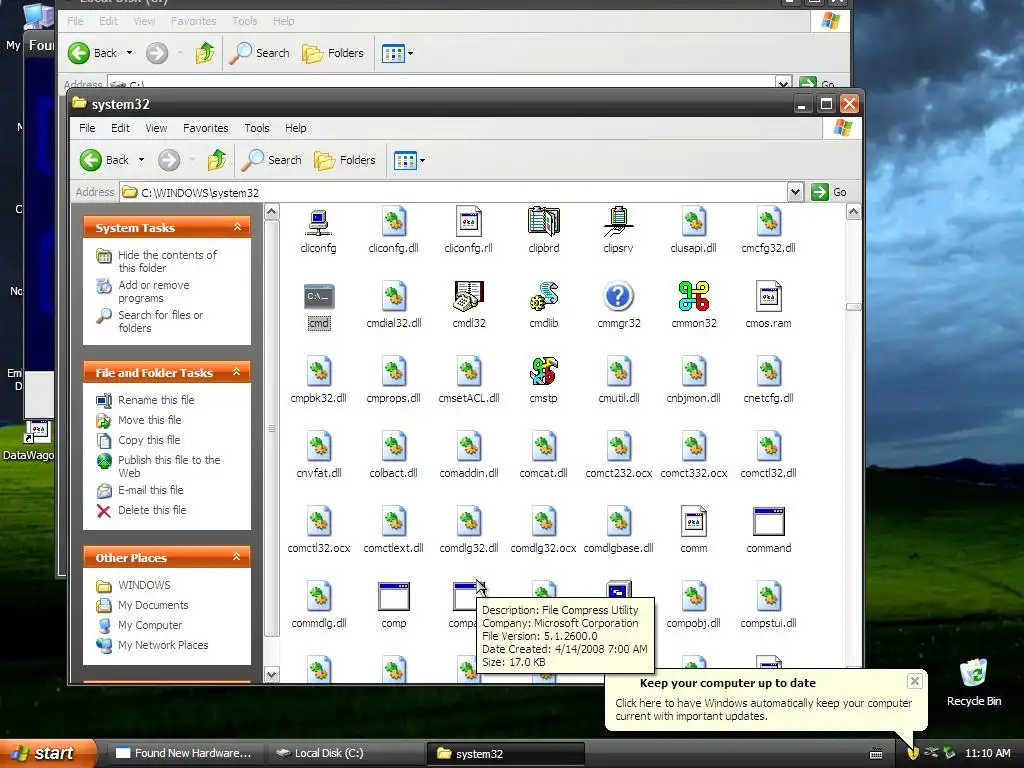Image resolution: width=1024 pixels, height=768 pixels.
Task: Click Copy this file link
Action: (x=149, y=440)
